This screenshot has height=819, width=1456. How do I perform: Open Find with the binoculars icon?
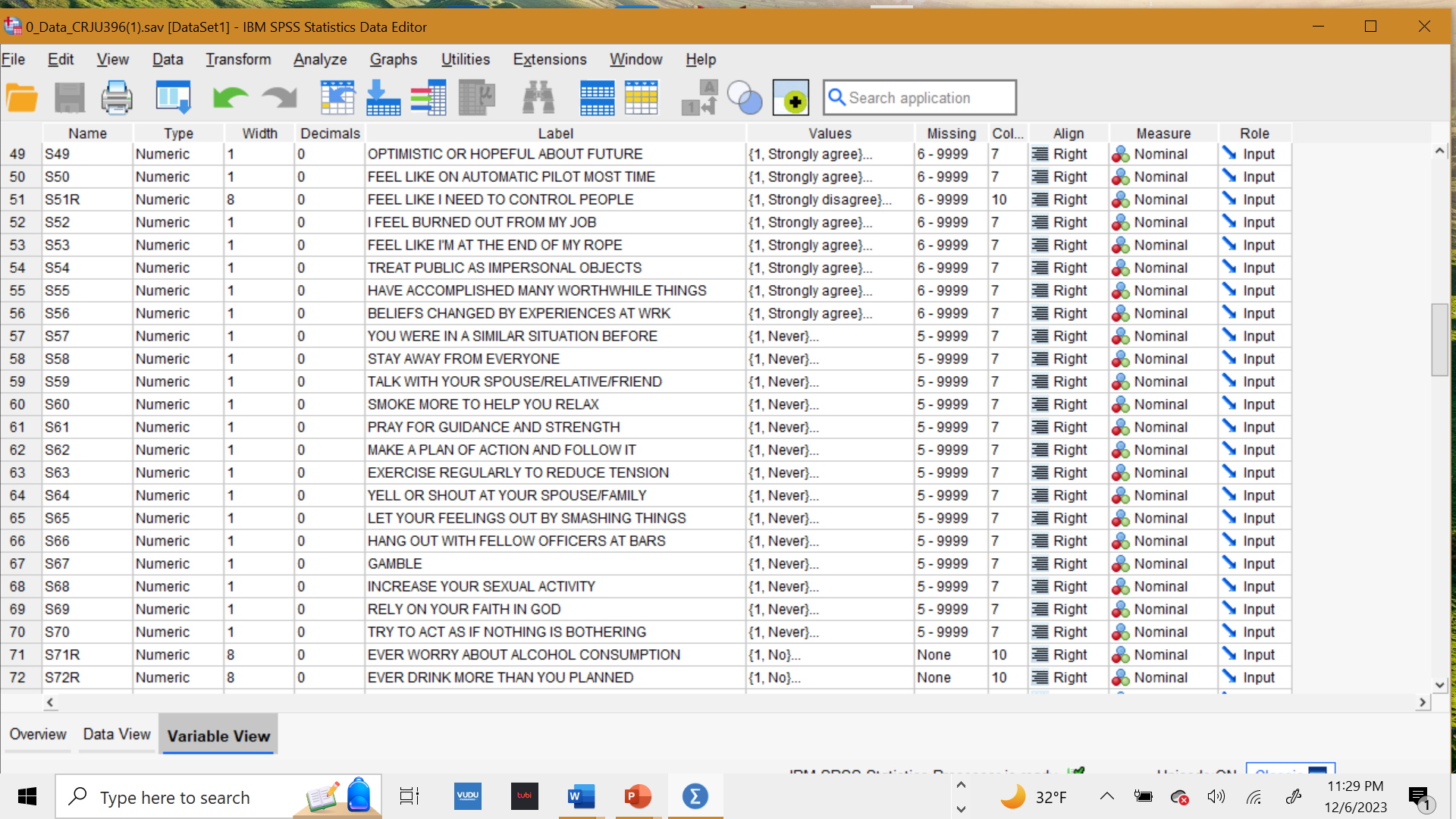(x=538, y=98)
